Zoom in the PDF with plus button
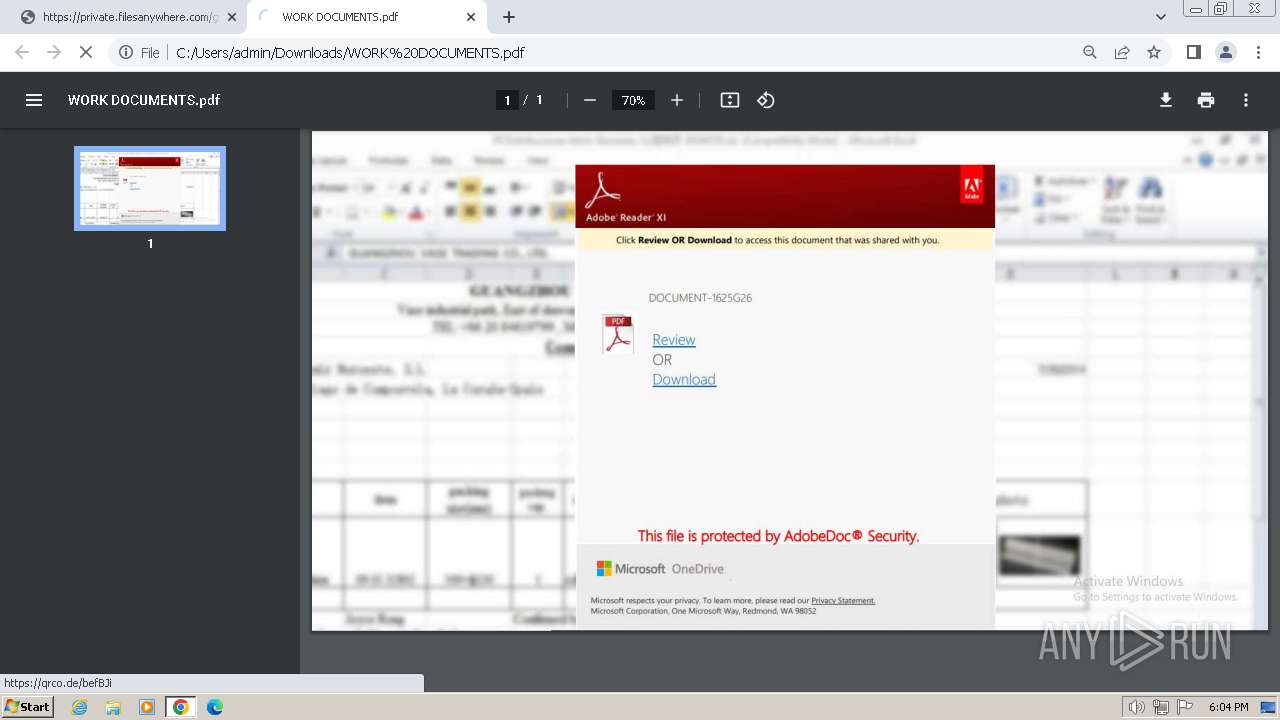Image resolution: width=1280 pixels, height=720 pixels. coord(677,100)
